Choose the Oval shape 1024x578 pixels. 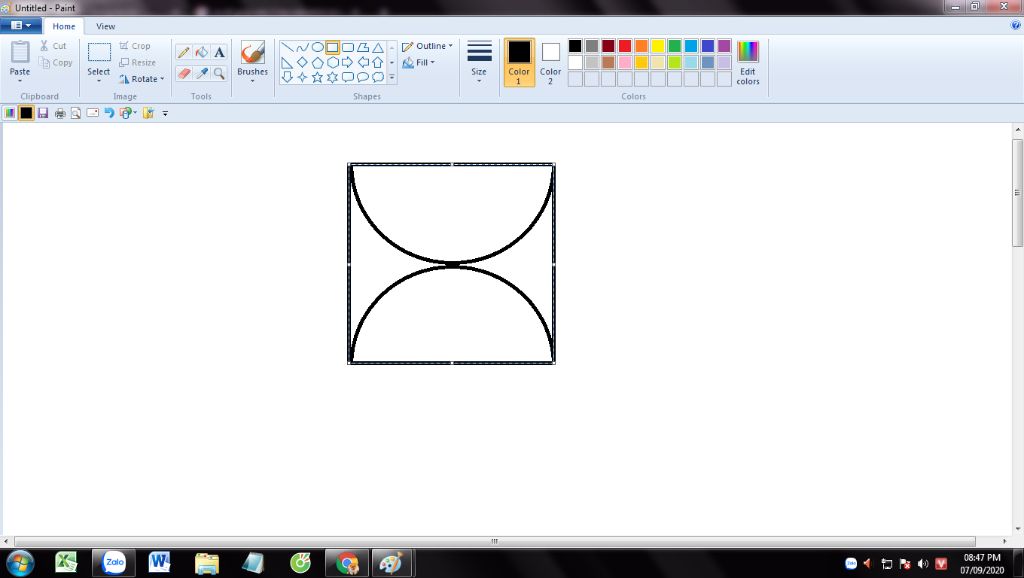[x=317, y=48]
